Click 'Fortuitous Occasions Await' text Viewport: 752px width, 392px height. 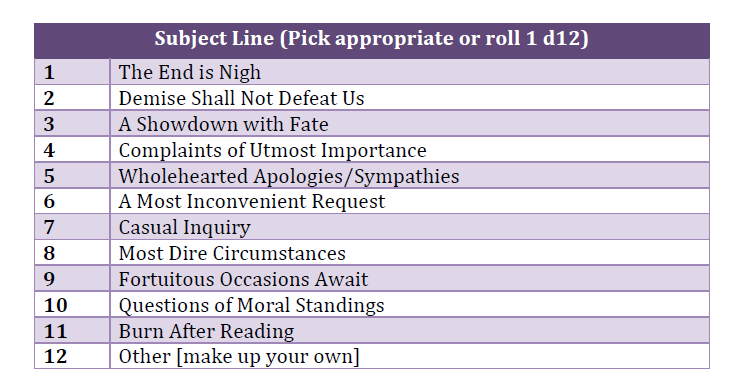click(243, 279)
